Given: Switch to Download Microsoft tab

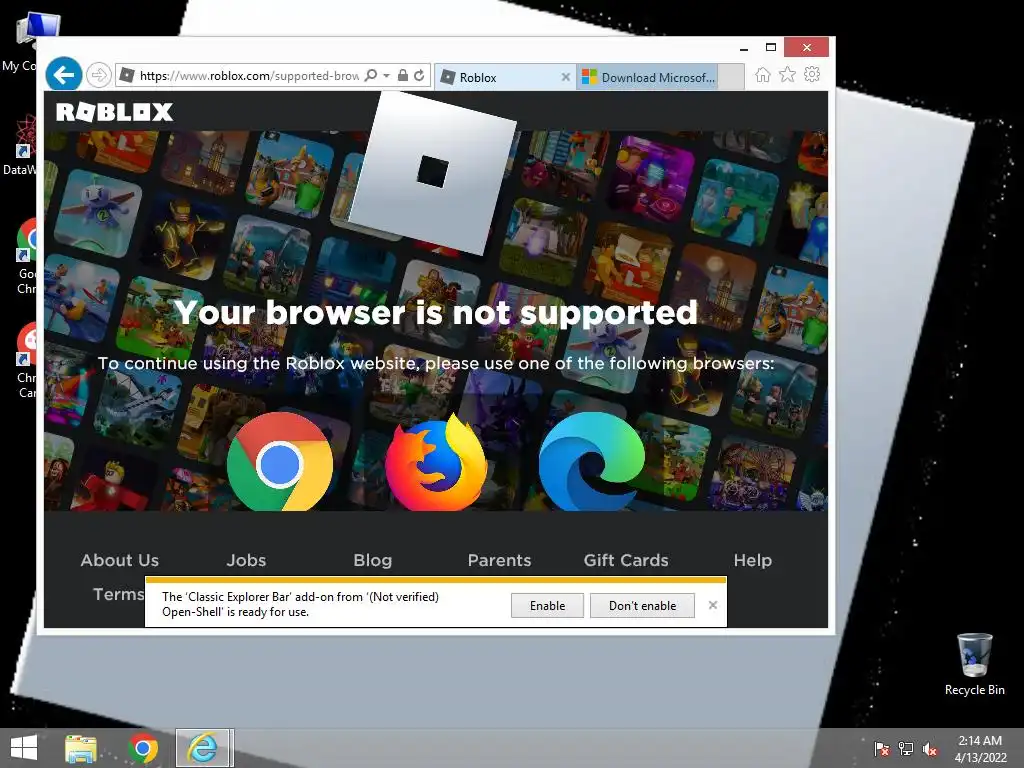Looking at the screenshot, I should coord(648,77).
